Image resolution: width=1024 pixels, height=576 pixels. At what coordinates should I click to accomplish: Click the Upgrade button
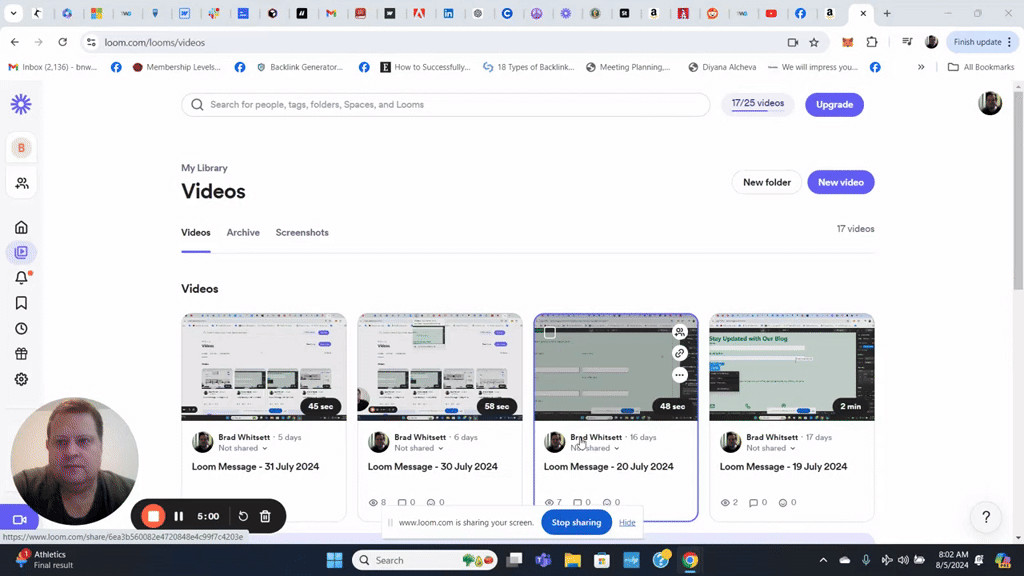coord(834,104)
